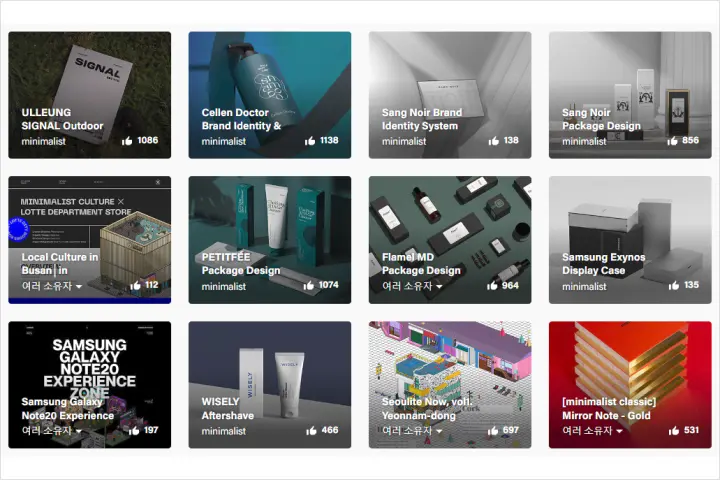Viewport: 720px width, 480px height.
Task: Click the 697 likes count
Action: click(511, 430)
